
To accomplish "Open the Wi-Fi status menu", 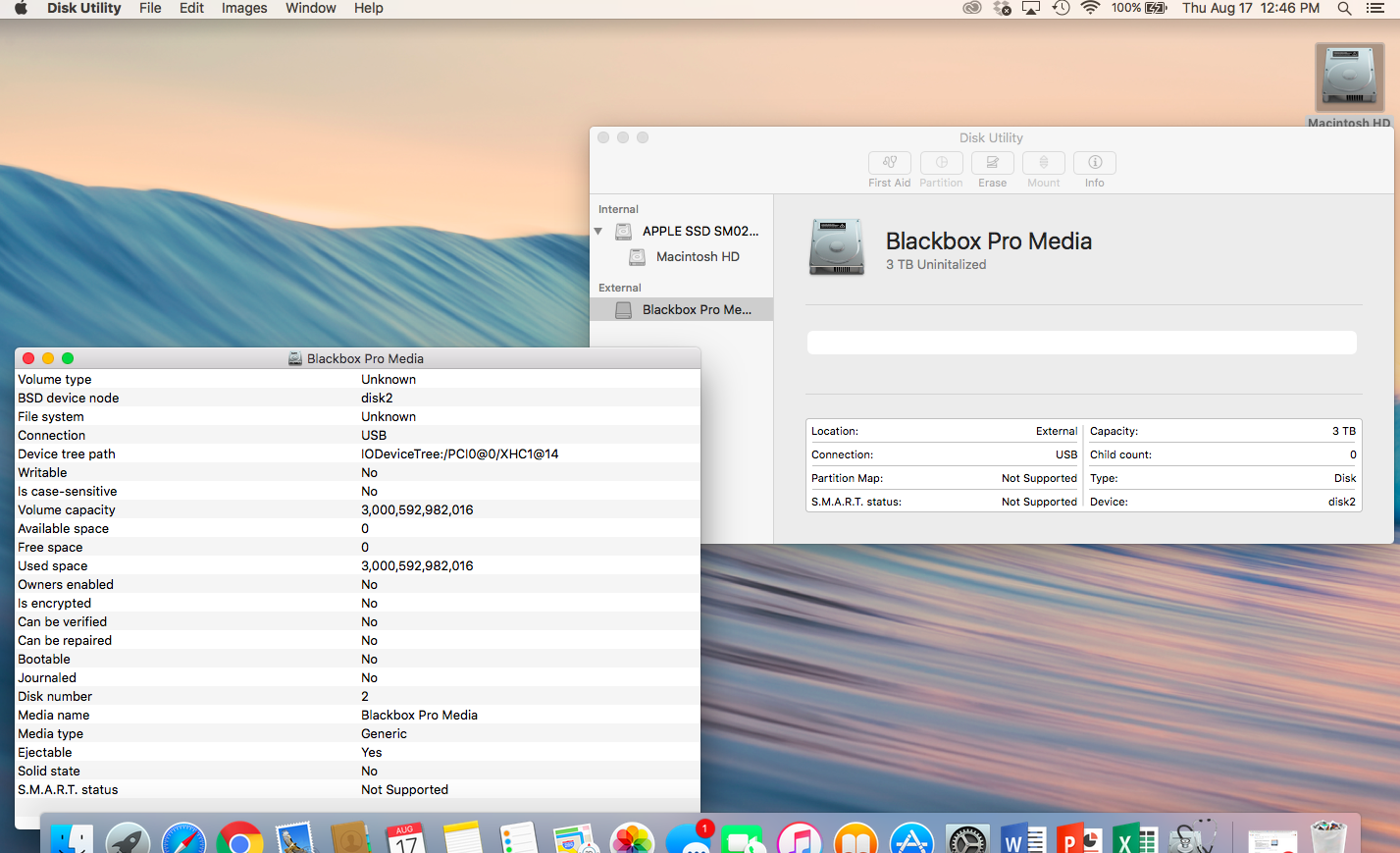I will point(1090,8).
